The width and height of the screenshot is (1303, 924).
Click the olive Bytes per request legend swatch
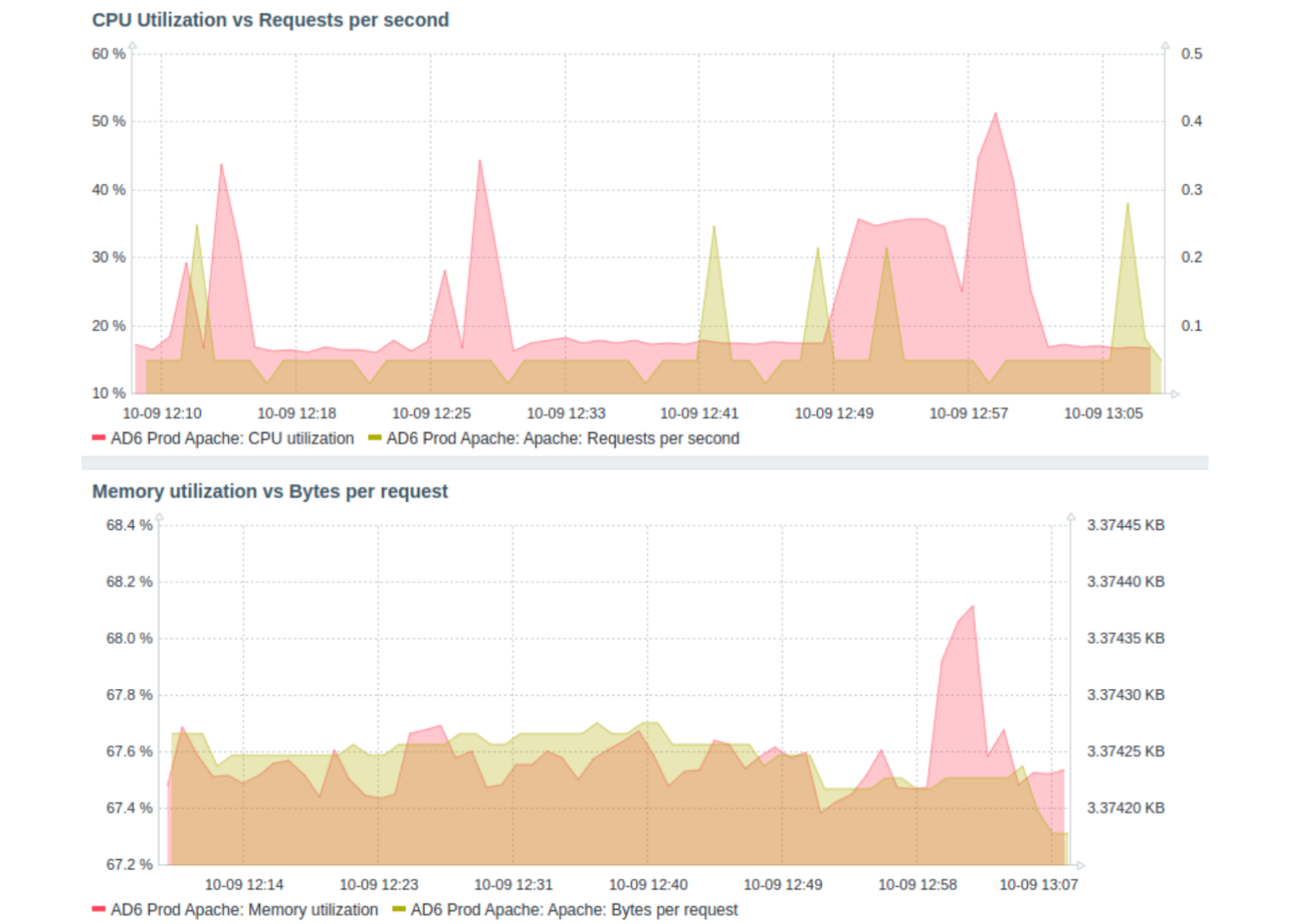click(x=399, y=910)
